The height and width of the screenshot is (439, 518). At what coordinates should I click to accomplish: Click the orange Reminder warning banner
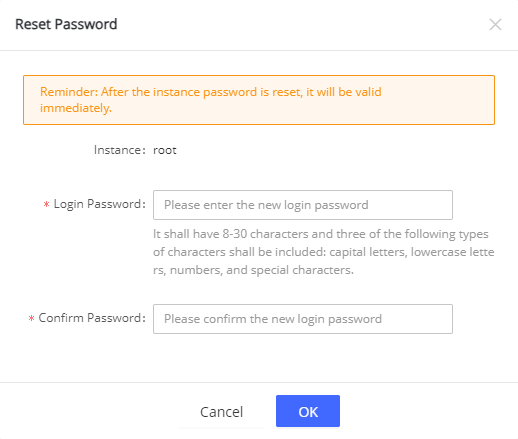click(x=259, y=100)
